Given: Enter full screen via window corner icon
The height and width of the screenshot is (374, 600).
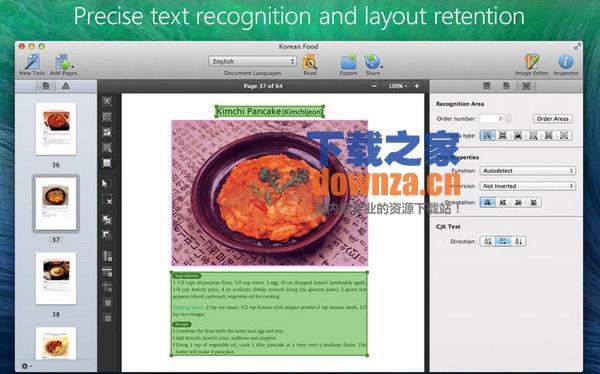Looking at the screenshot, I should [x=577, y=47].
